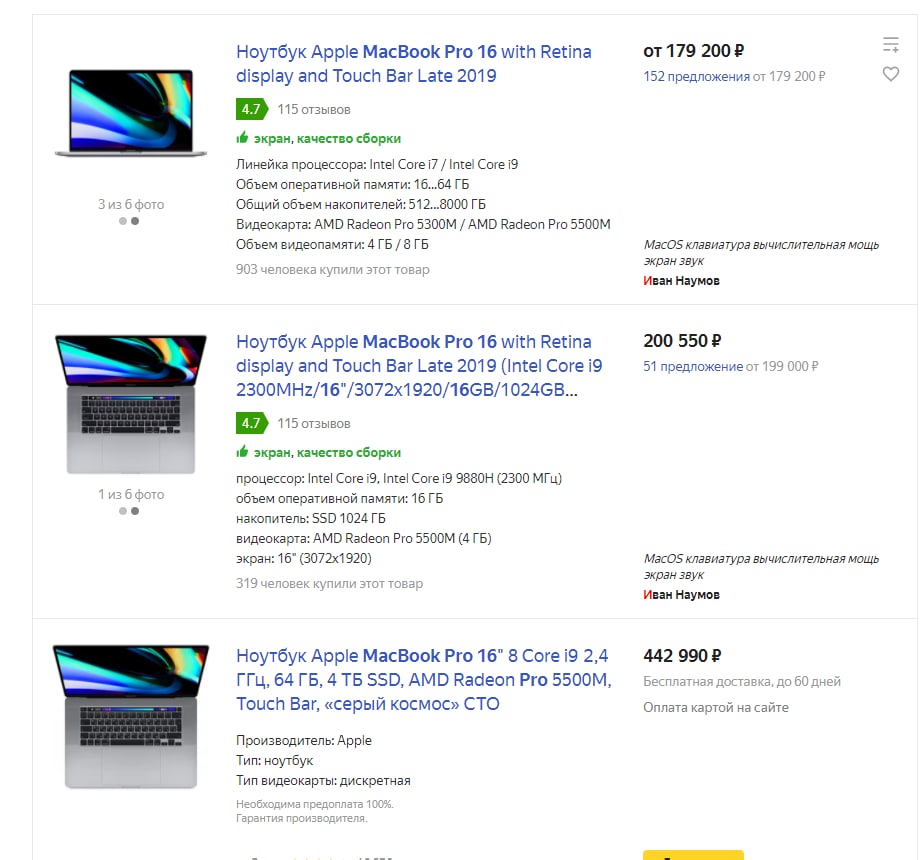Click the third laptop thumbnail image
The height and width of the screenshot is (860, 924).
(x=131, y=716)
